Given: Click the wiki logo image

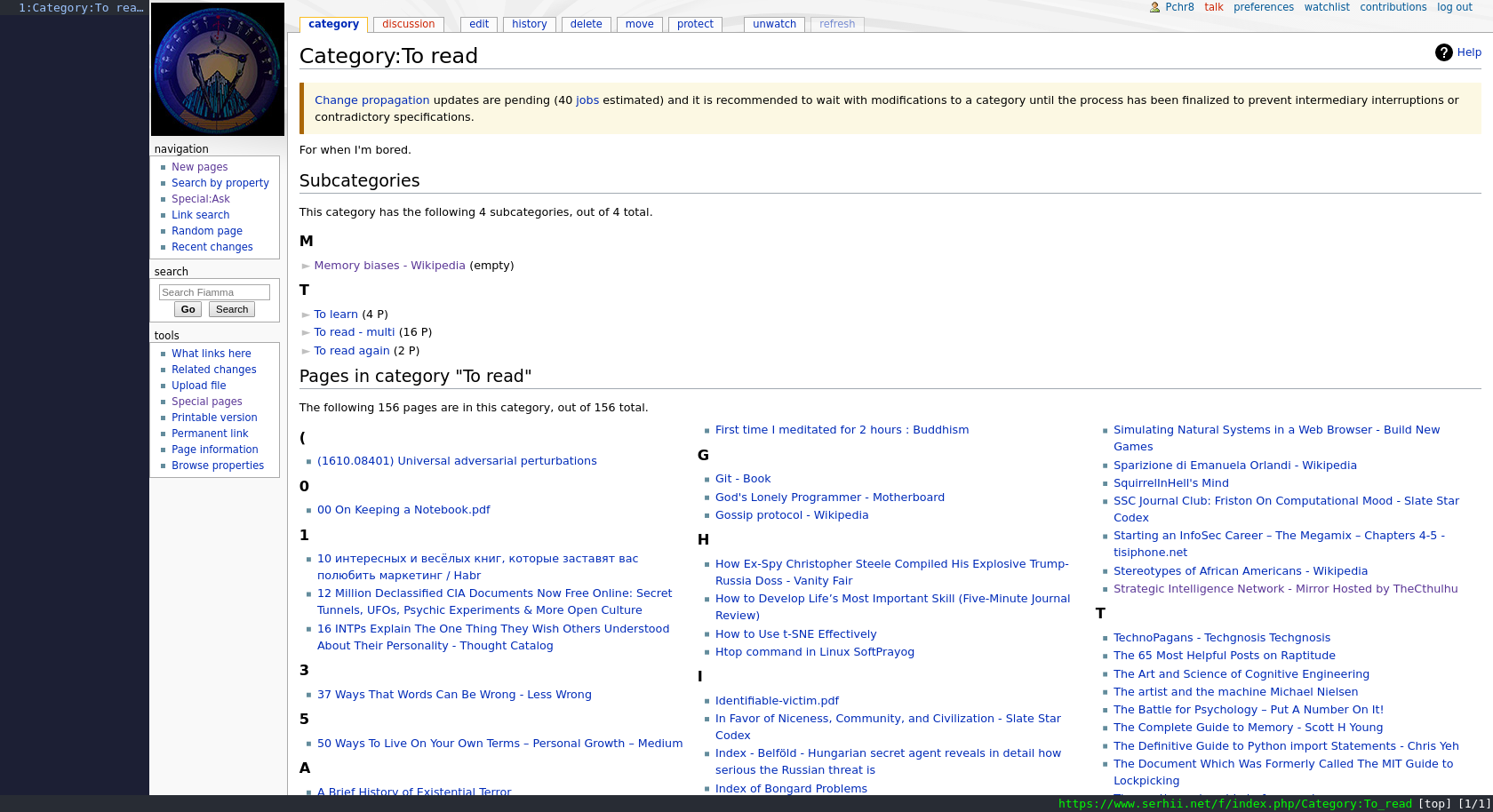Looking at the screenshot, I should [x=218, y=69].
